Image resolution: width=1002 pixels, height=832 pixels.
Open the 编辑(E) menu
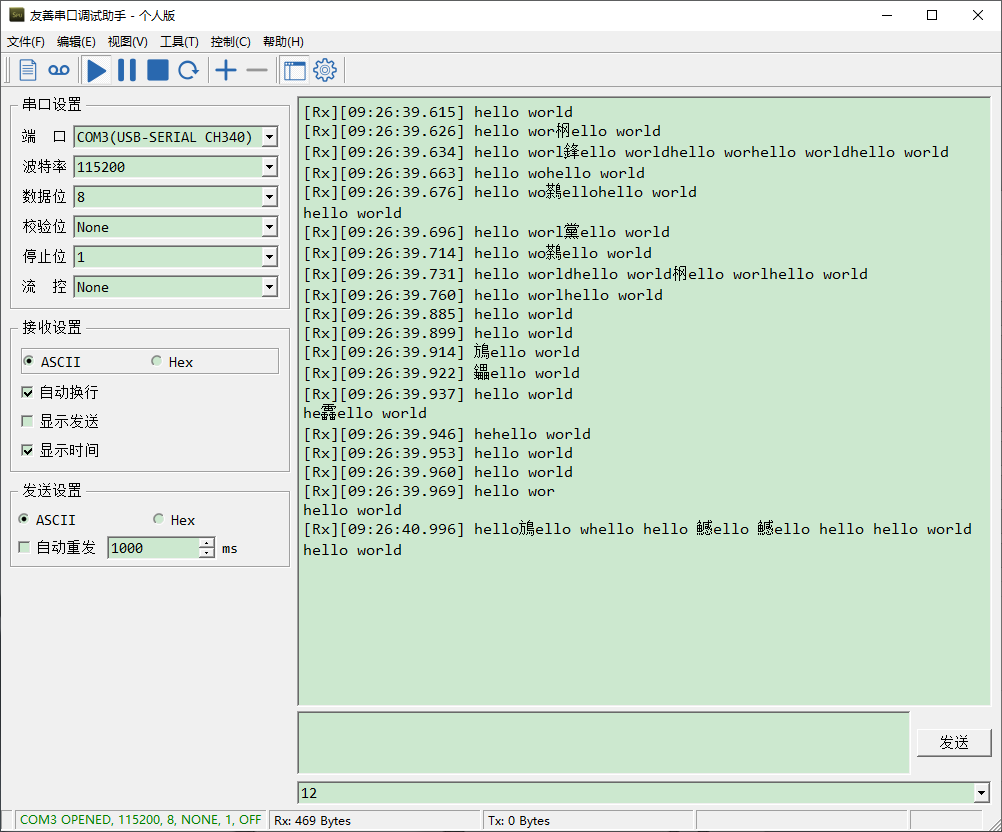tap(76, 42)
